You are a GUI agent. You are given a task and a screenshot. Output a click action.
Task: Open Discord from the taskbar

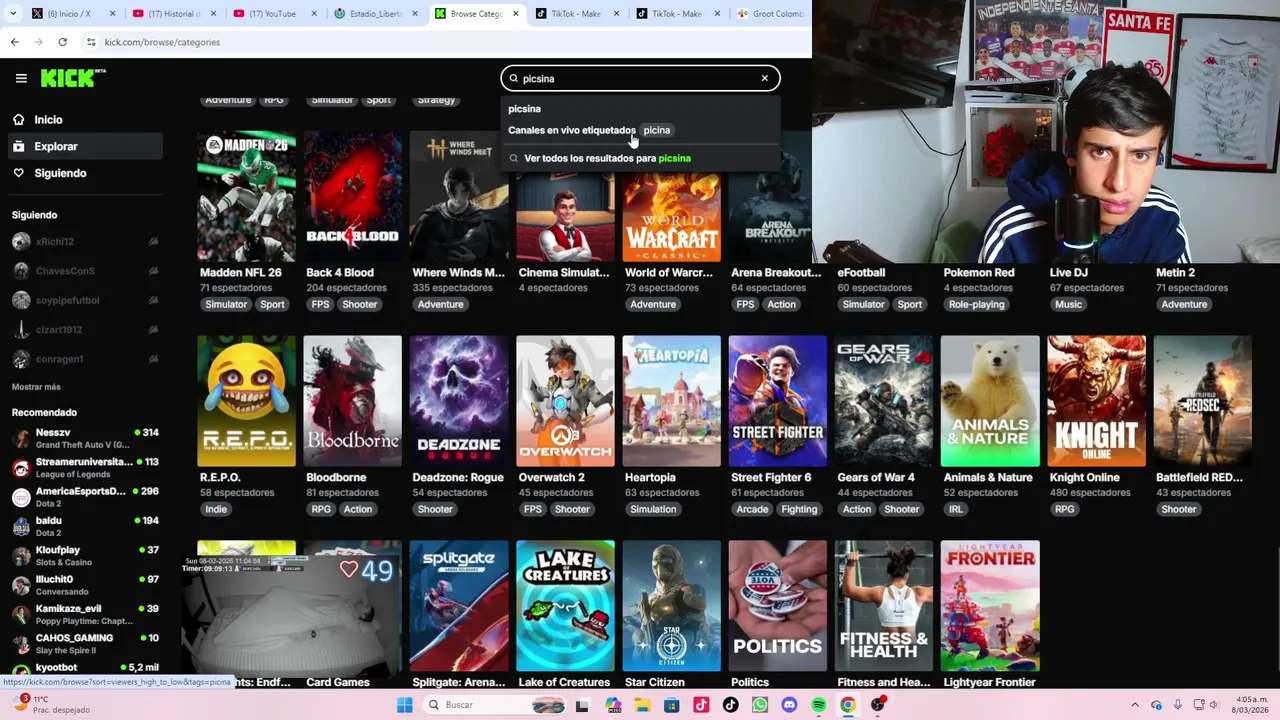789,705
